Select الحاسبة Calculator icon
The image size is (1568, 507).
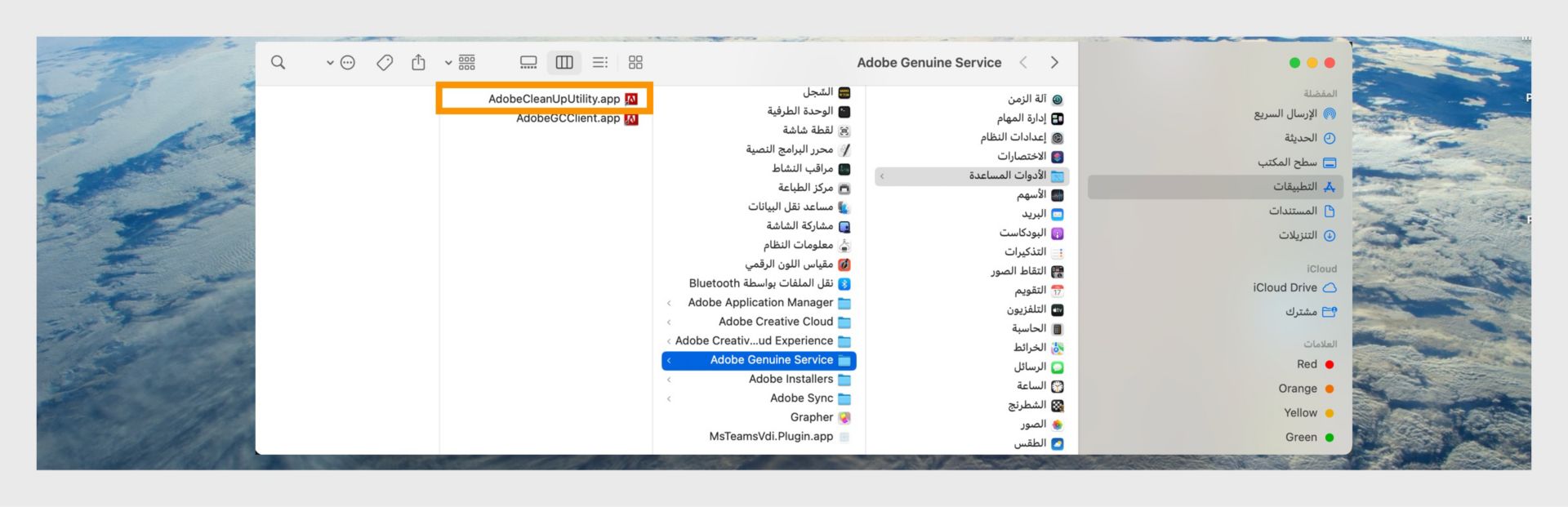click(x=1058, y=329)
